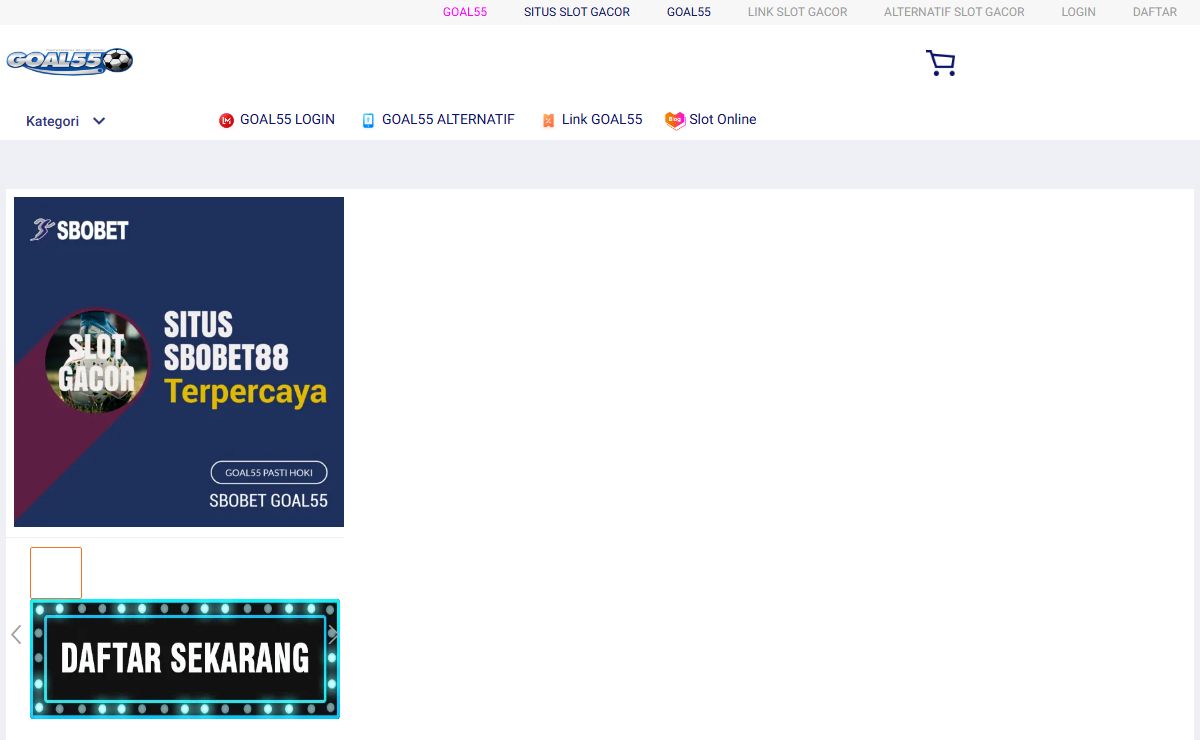Click the heart icon beside Slot Online
The height and width of the screenshot is (740, 1200).
675,120
